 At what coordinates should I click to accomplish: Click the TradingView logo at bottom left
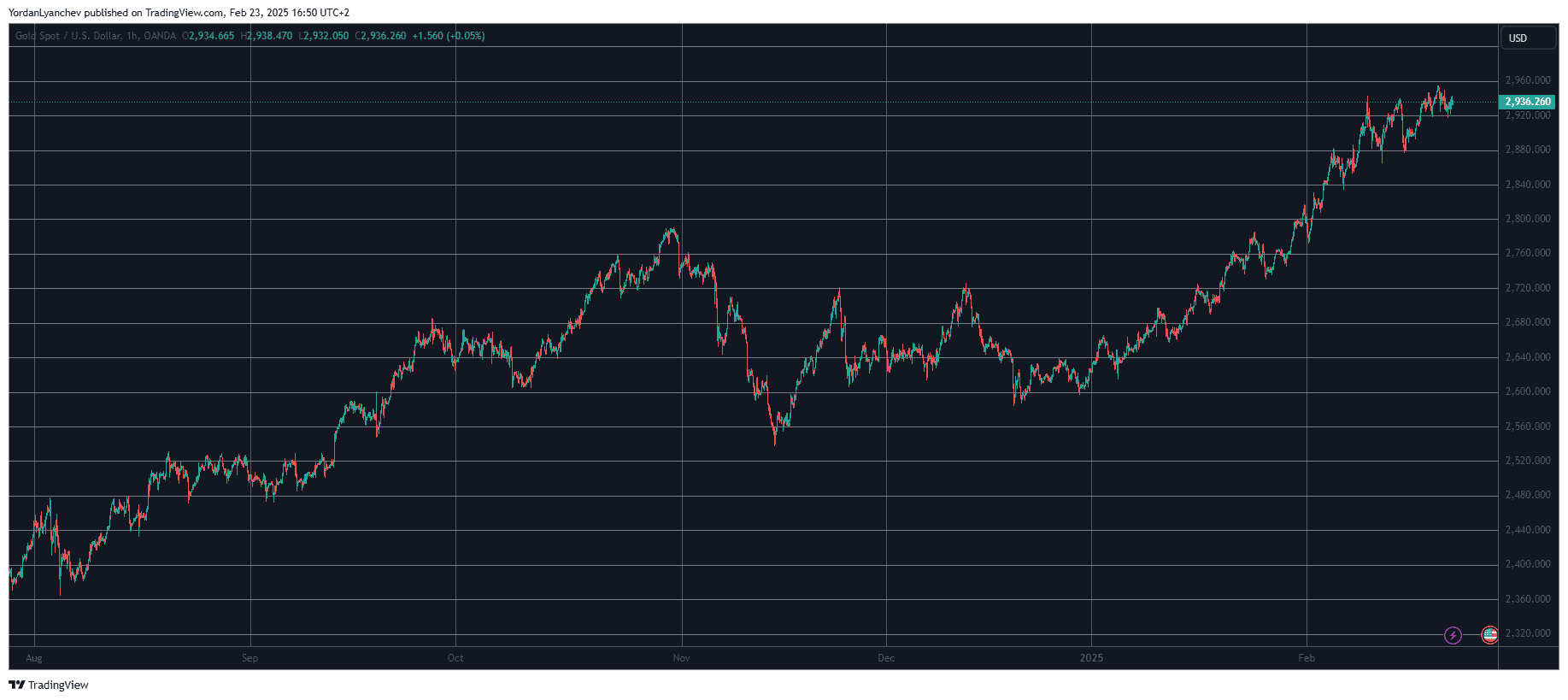pyautogui.click(x=49, y=685)
